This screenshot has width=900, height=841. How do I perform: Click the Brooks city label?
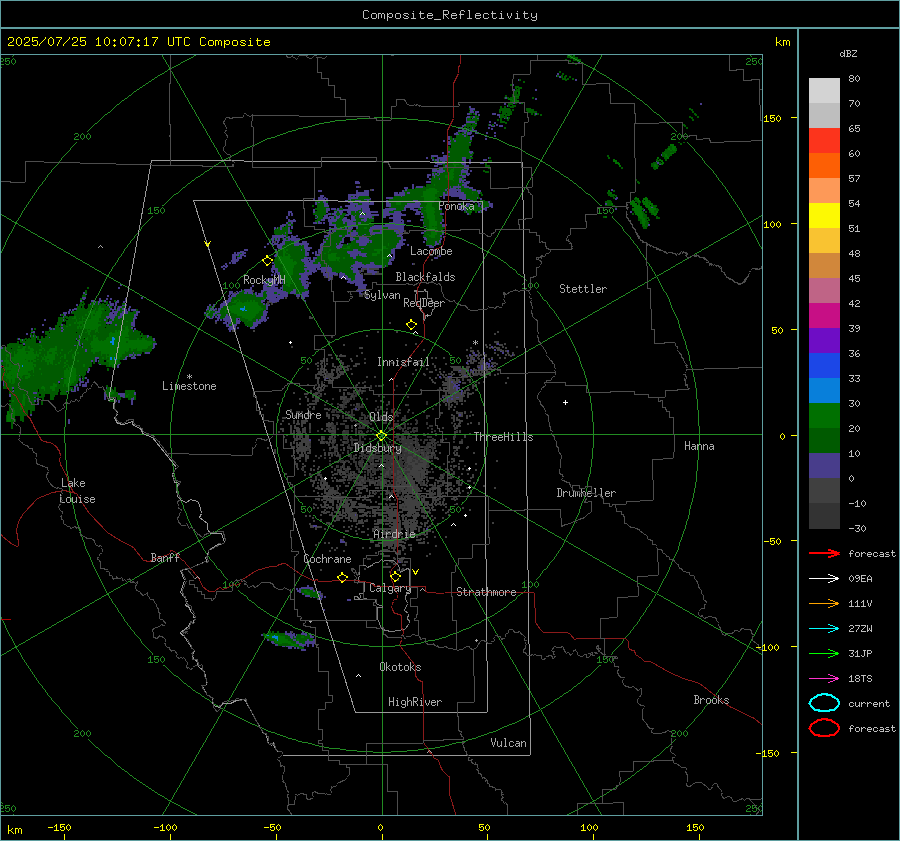point(711,700)
